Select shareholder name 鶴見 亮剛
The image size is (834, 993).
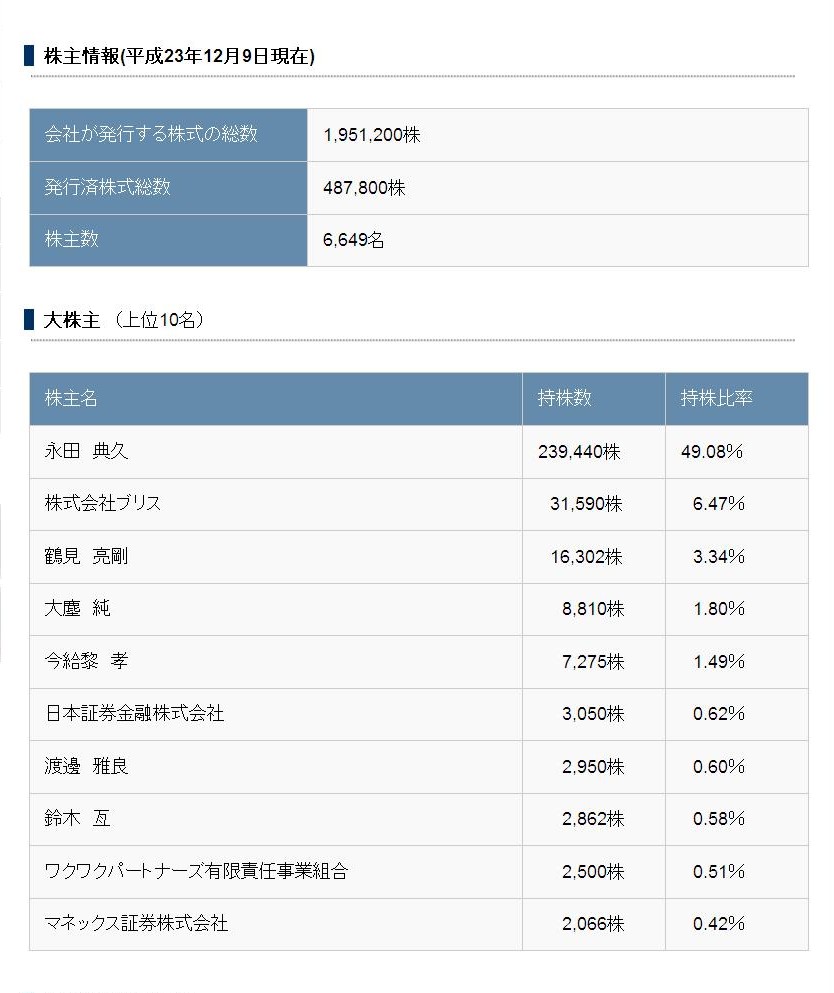tap(86, 556)
